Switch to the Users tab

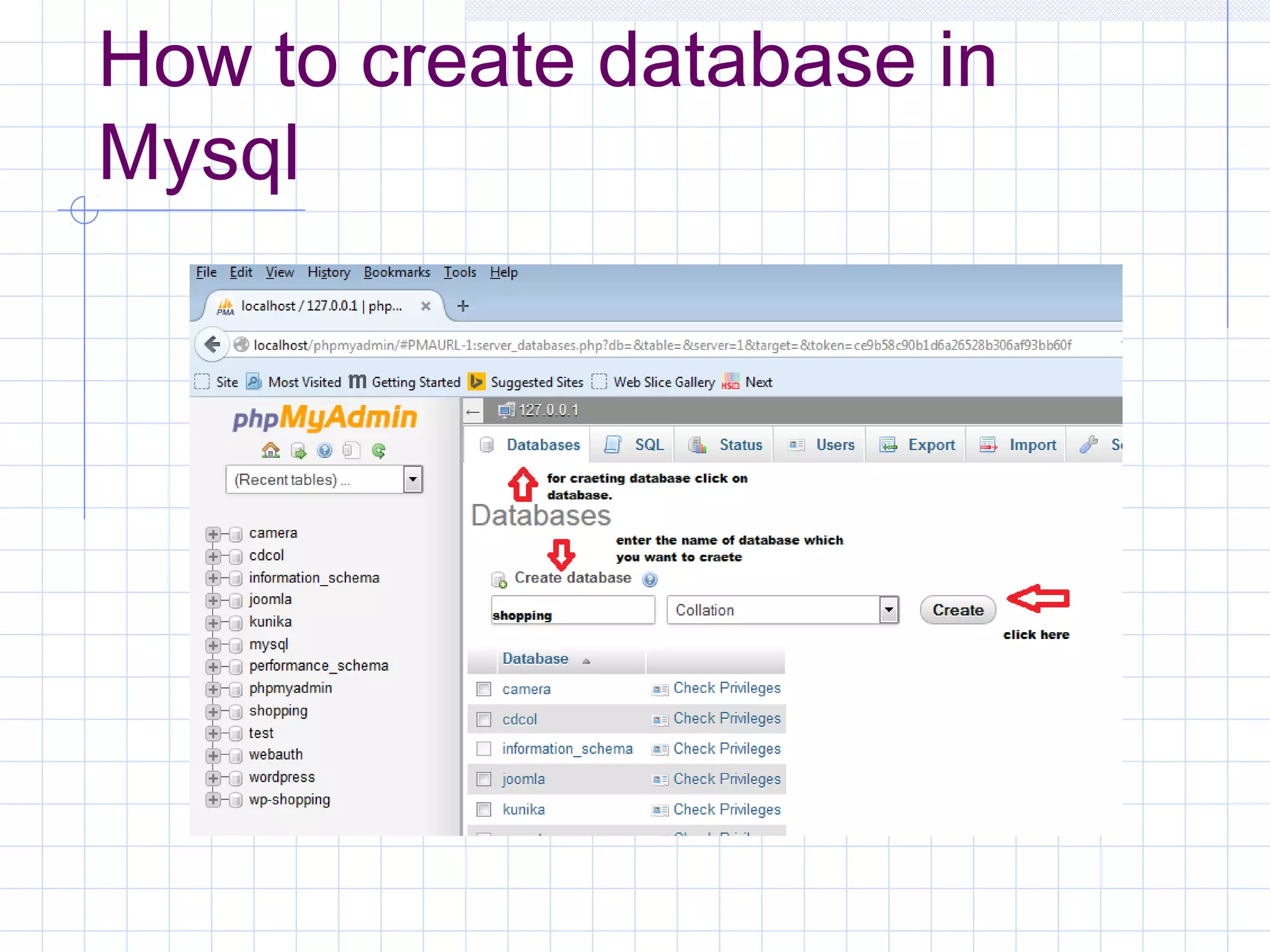pyautogui.click(x=820, y=444)
